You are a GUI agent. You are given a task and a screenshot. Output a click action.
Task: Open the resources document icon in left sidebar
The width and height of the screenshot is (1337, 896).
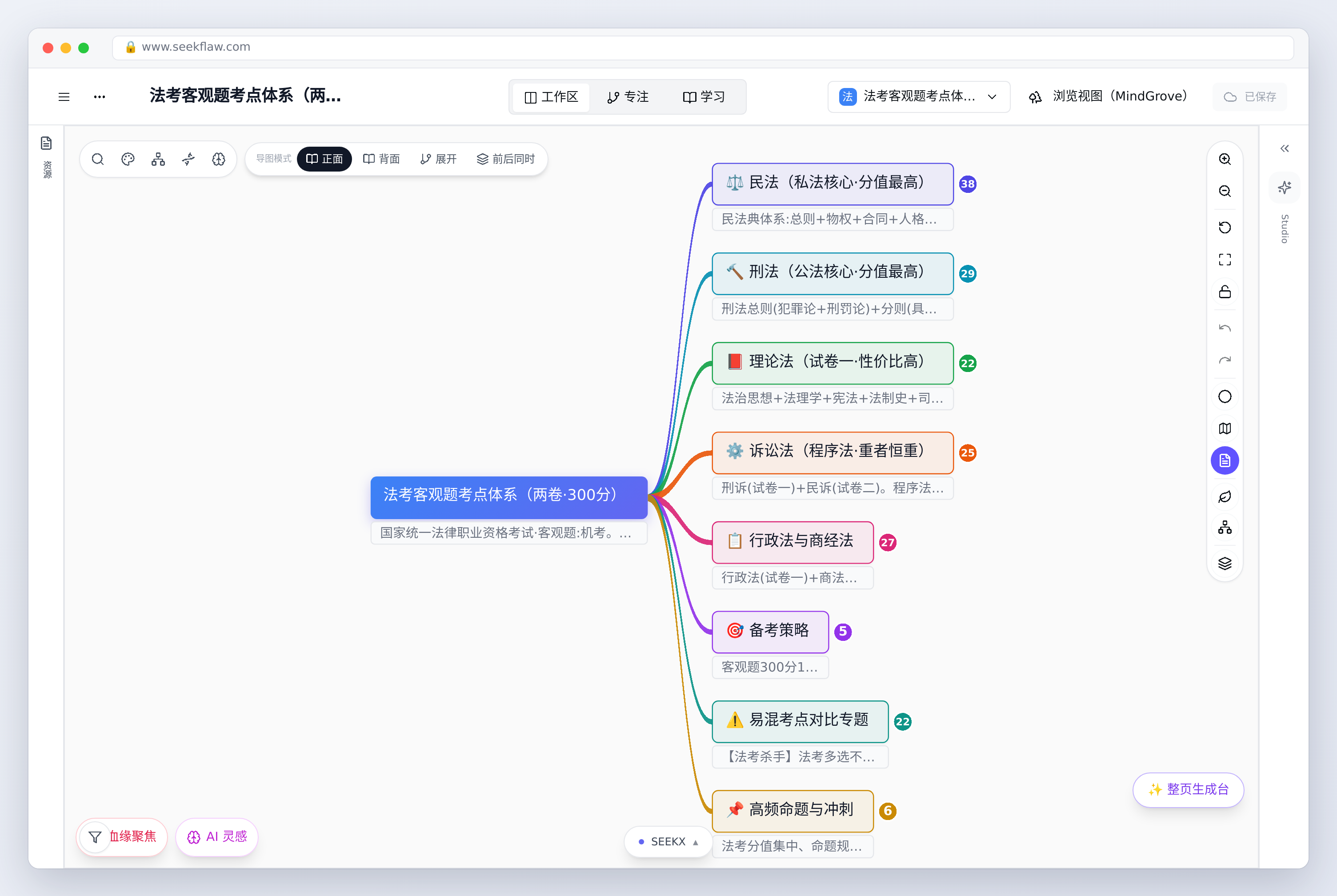[46, 143]
